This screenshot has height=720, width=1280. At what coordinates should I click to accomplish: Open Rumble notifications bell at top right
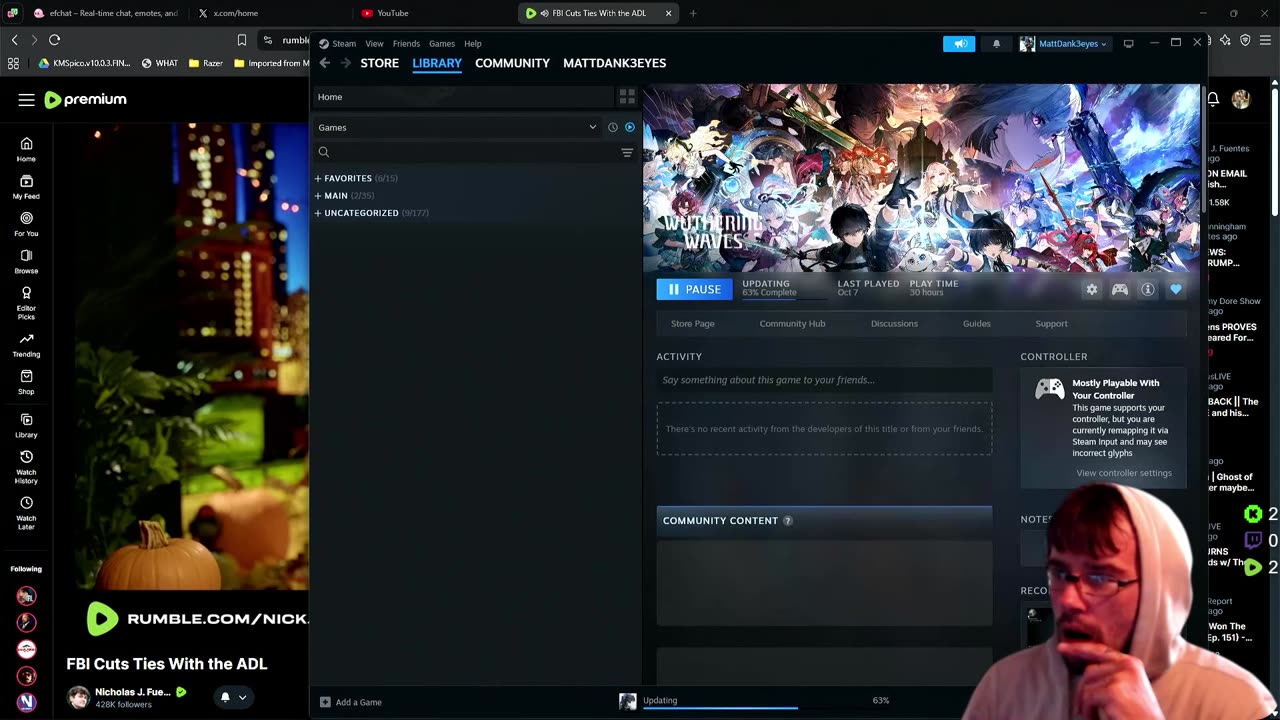pyautogui.click(x=1213, y=99)
